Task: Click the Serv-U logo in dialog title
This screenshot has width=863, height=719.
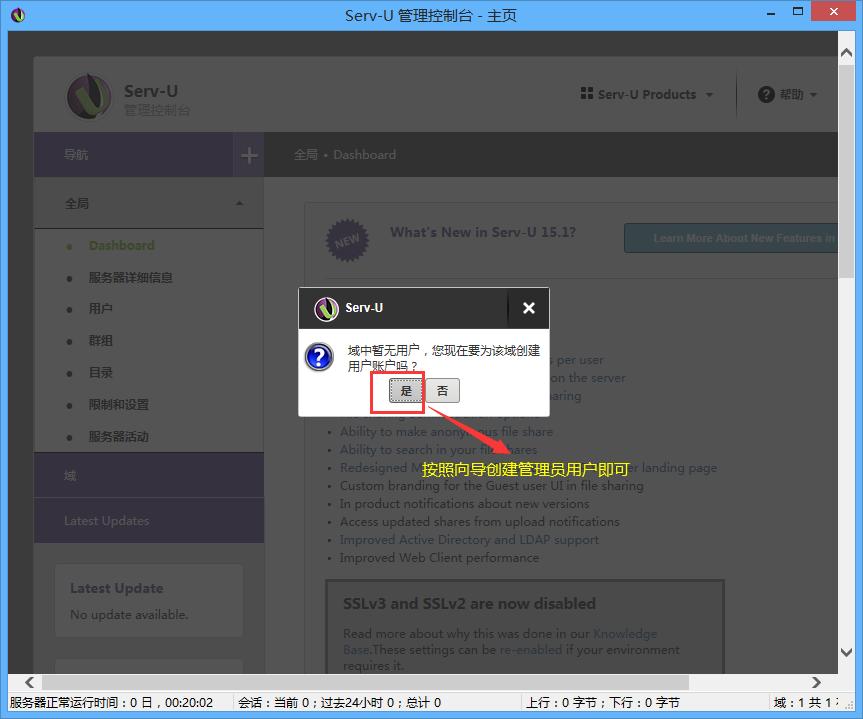Action: (326, 308)
